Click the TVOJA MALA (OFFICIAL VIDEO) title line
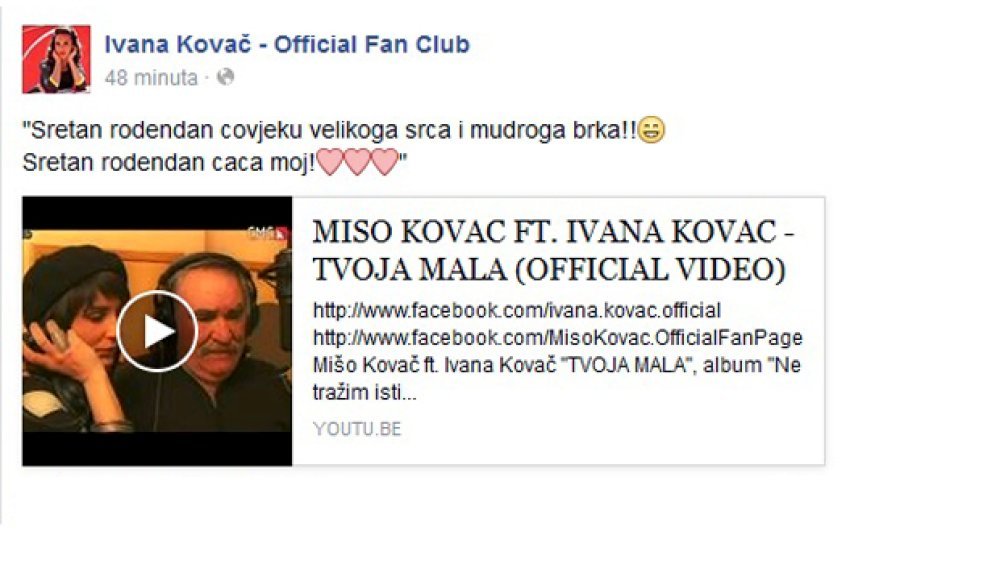 tap(549, 269)
